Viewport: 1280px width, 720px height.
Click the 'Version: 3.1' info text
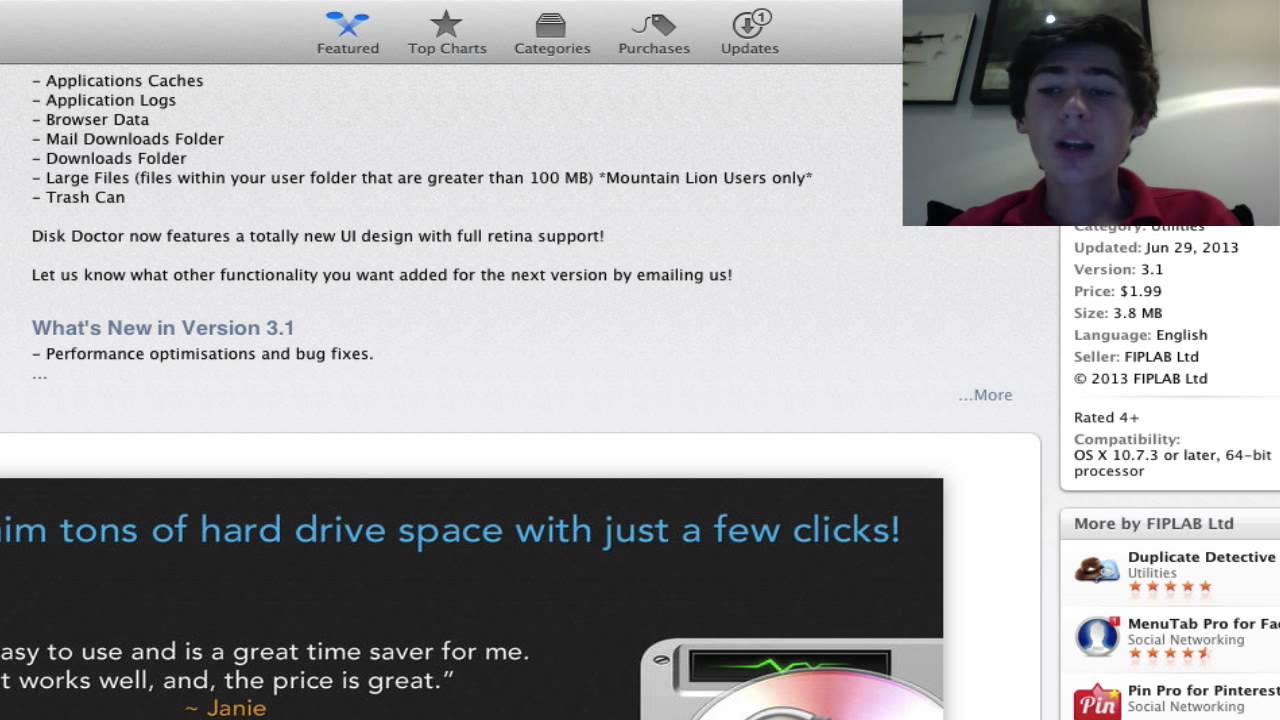pos(1119,269)
